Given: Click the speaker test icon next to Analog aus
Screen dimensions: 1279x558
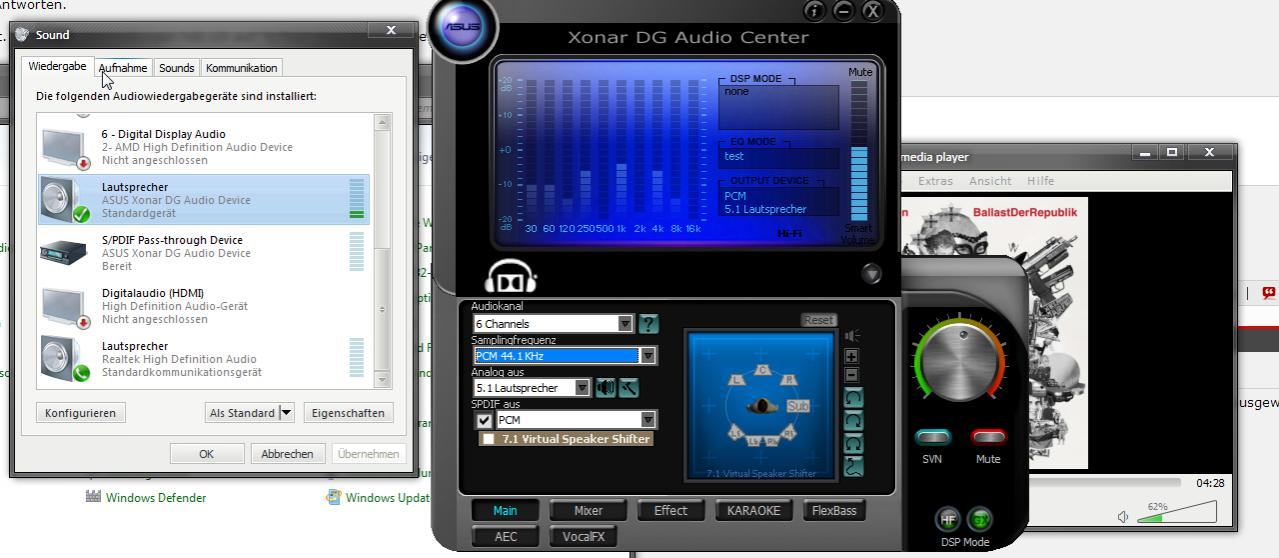Looking at the screenshot, I should [606, 387].
